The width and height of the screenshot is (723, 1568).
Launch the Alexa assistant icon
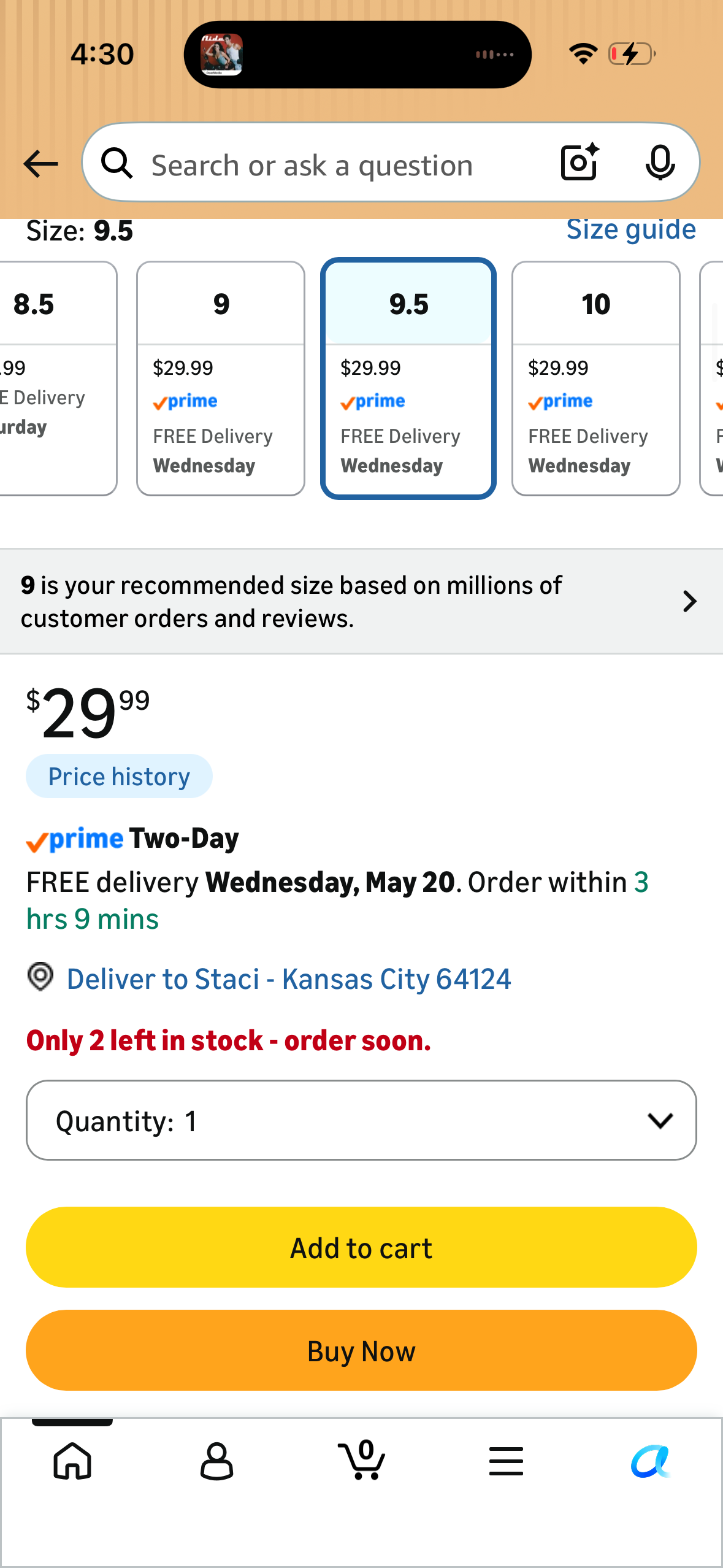pyautogui.click(x=651, y=1461)
